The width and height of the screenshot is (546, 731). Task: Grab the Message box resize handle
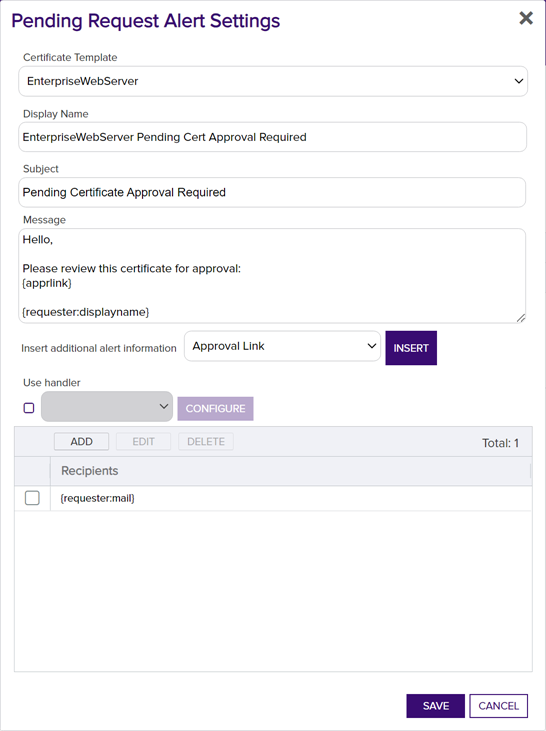(x=520, y=318)
